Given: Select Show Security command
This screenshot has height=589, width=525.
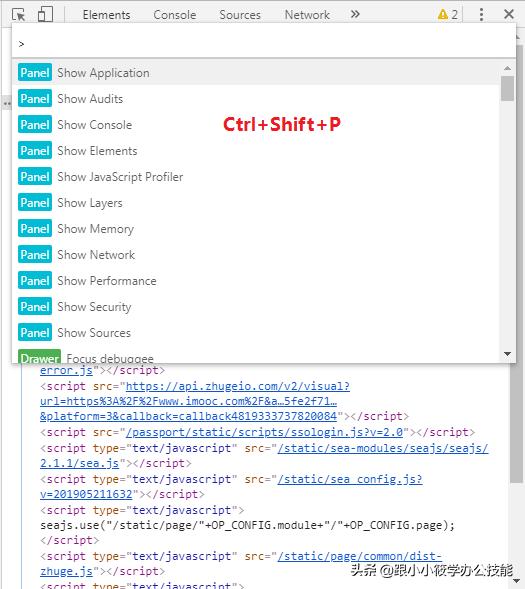Looking at the screenshot, I should point(255,307).
